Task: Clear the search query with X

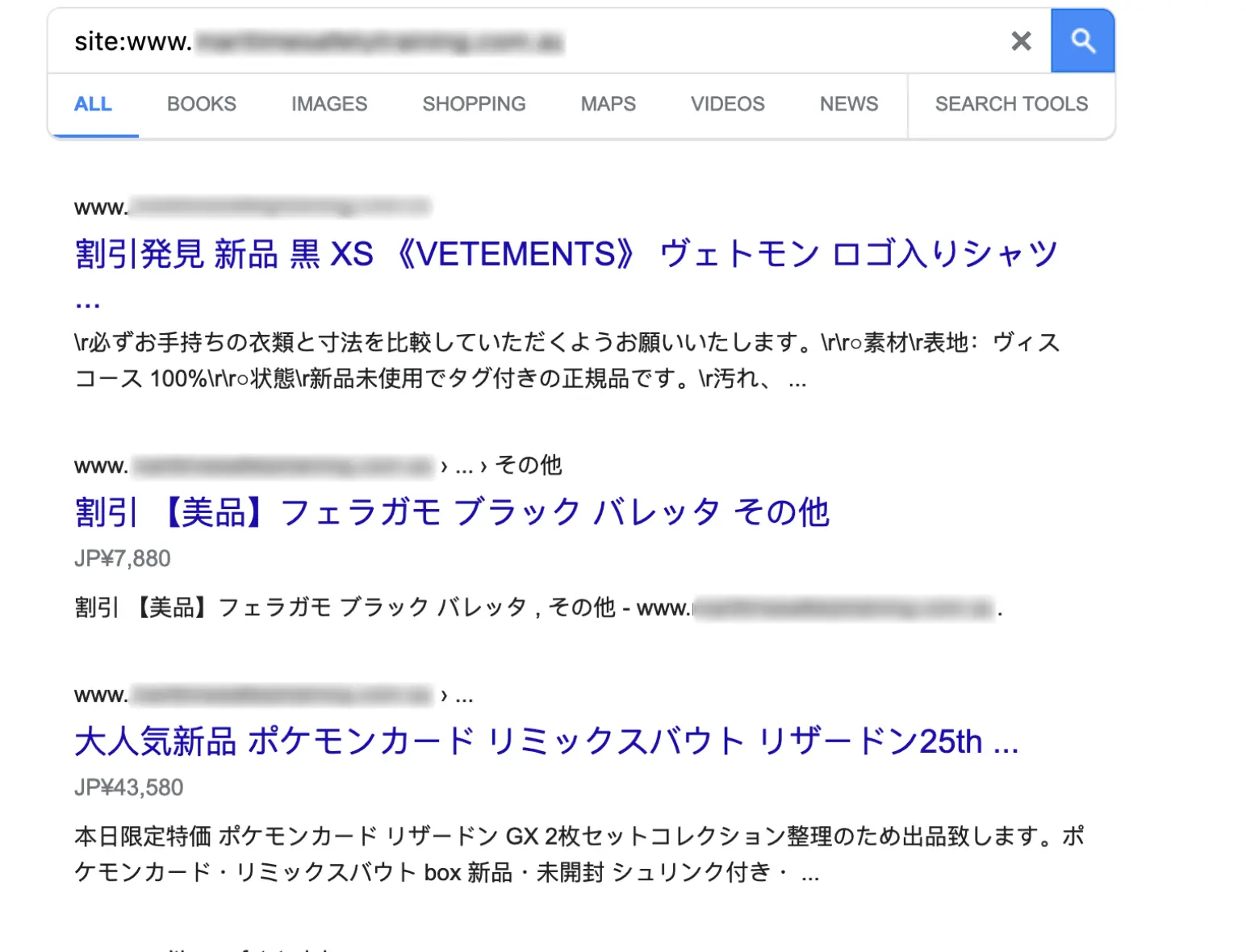Action: tap(1021, 41)
